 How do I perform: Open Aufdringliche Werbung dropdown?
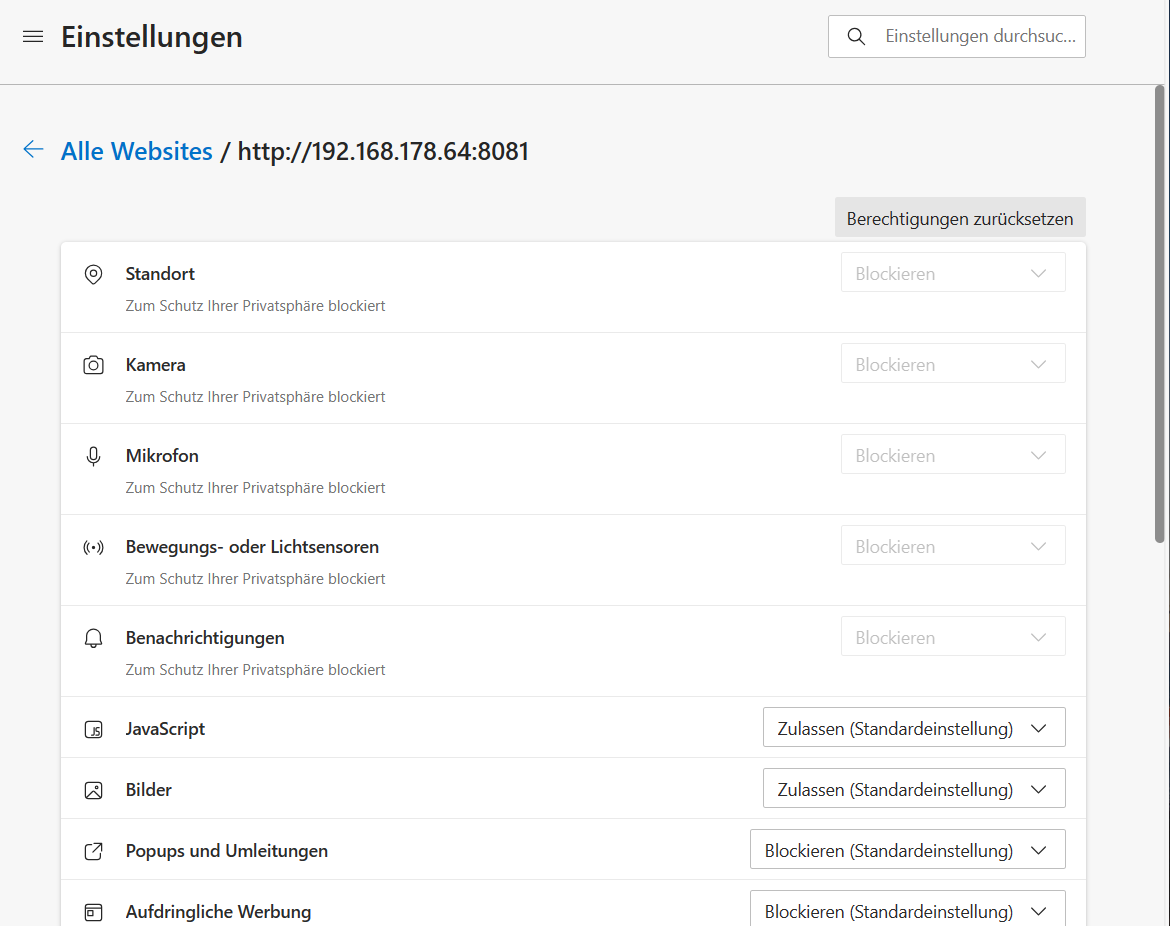click(x=907, y=910)
